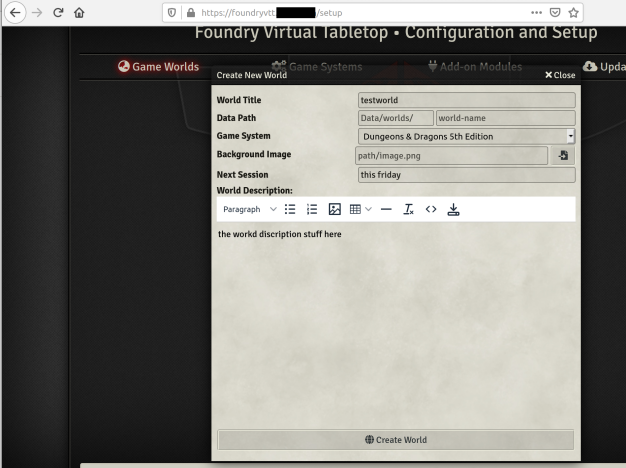This screenshot has height=468, width=626.
Task: Click the Background Image label
Action: (x=254, y=155)
